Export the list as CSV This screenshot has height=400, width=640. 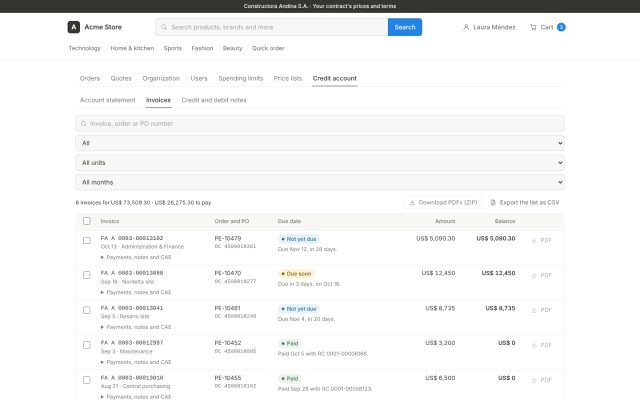(x=525, y=202)
